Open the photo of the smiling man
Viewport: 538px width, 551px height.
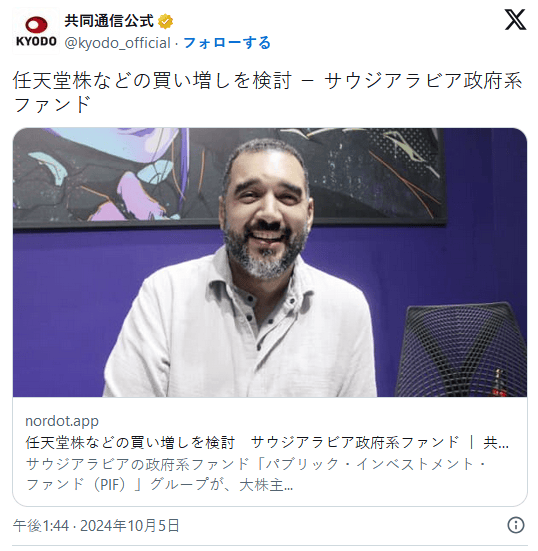(270, 262)
